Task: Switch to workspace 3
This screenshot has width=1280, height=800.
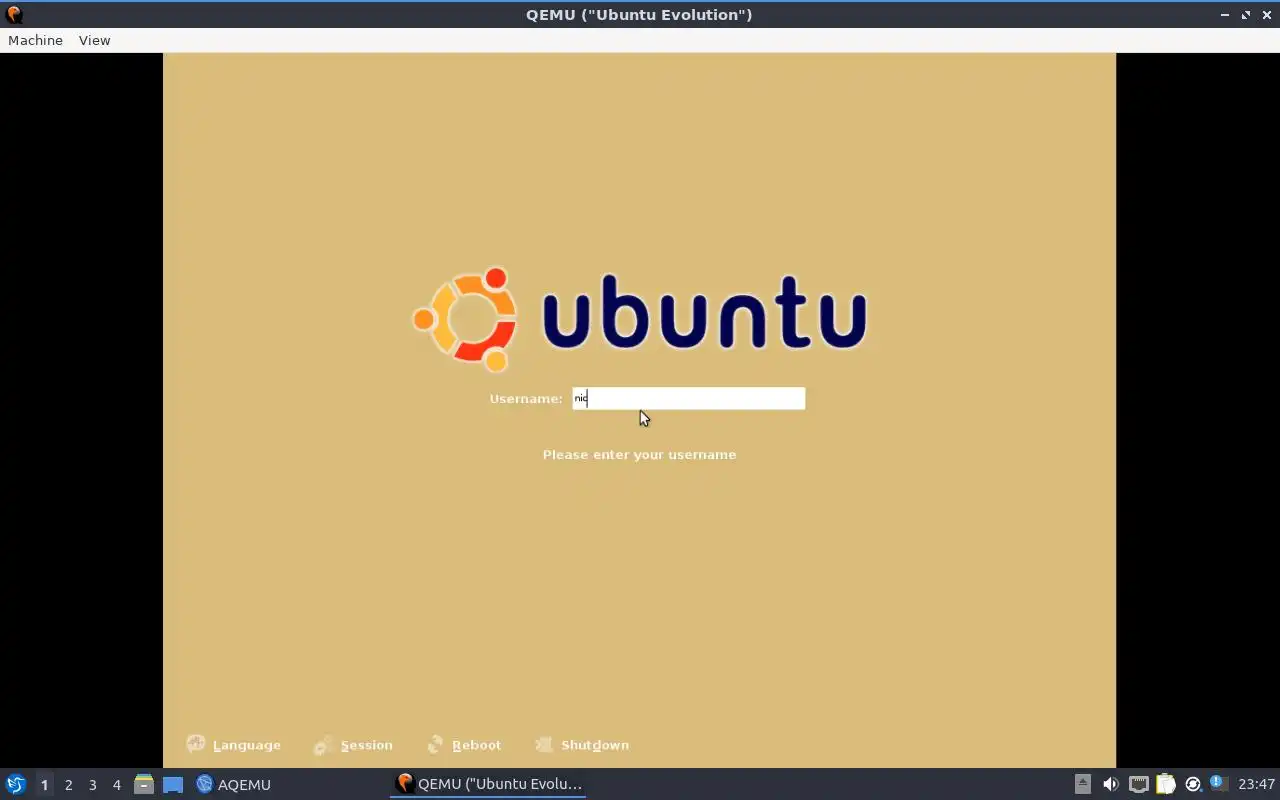Action: click(x=92, y=785)
